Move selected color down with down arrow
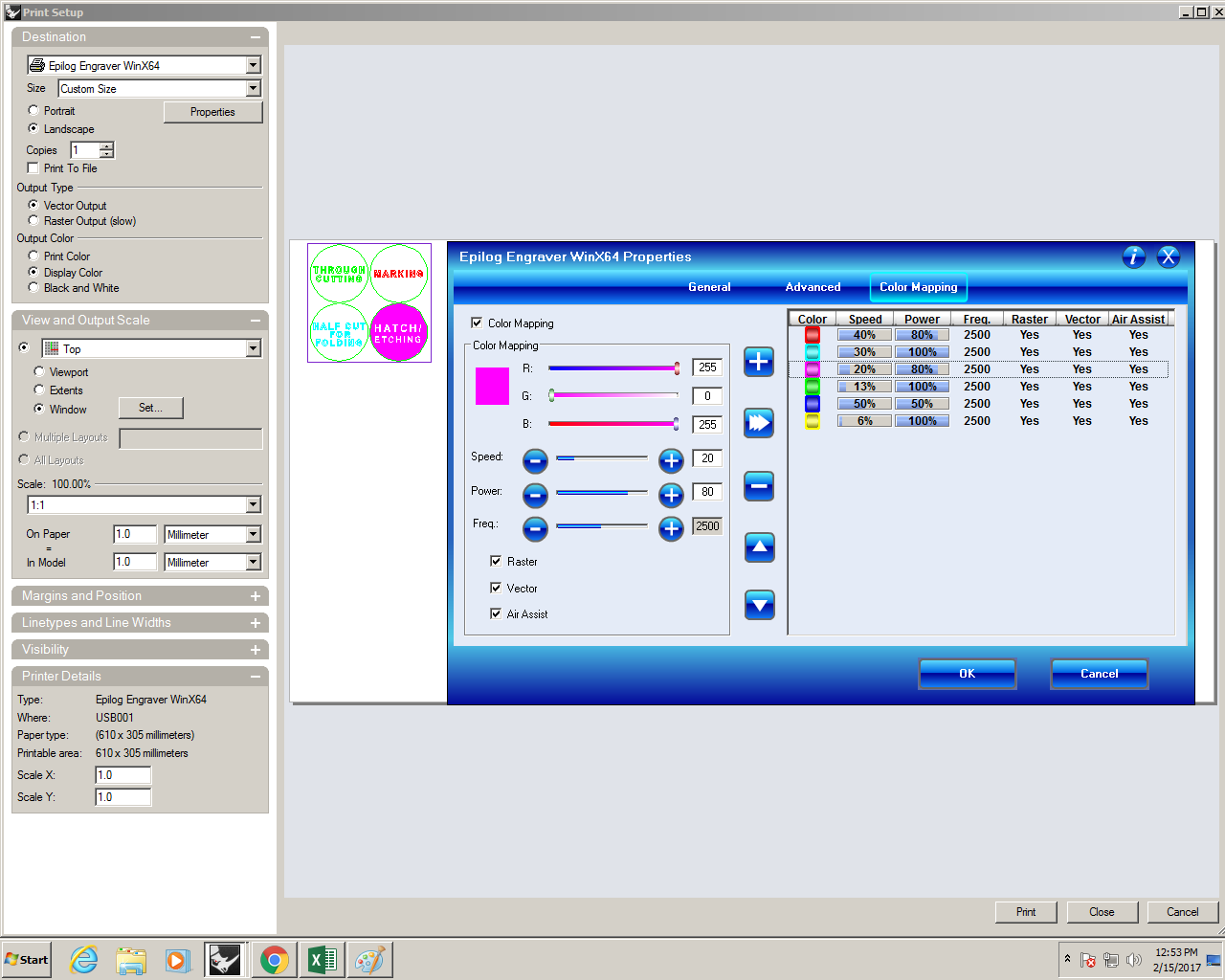The width and height of the screenshot is (1225, 980). click(x=759, y=605)
